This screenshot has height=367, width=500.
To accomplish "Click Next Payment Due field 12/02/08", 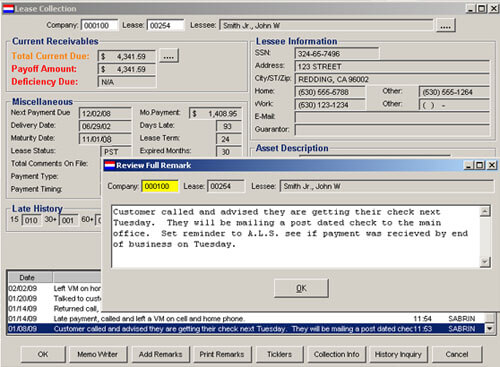I will pos(105,113).
